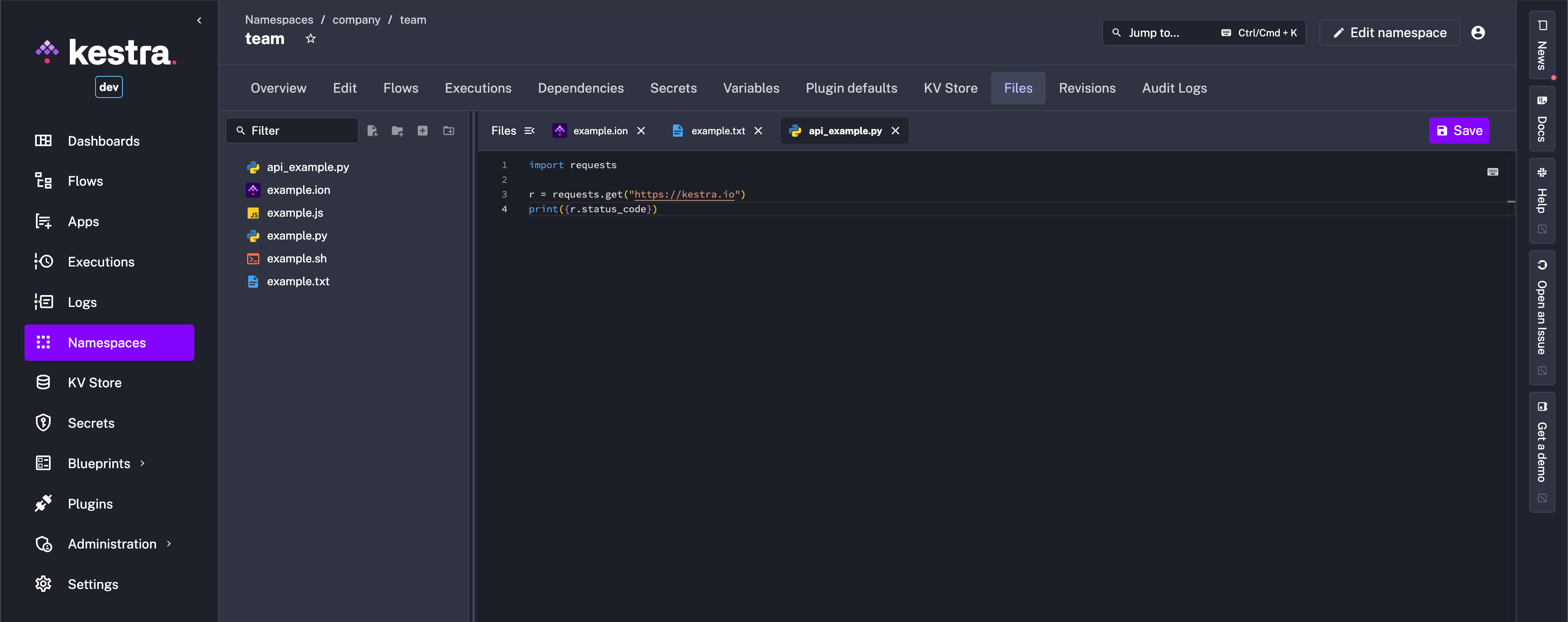Switch to the Revisions tab
The image size is (1568, 622).
(x=1087, y=88)
